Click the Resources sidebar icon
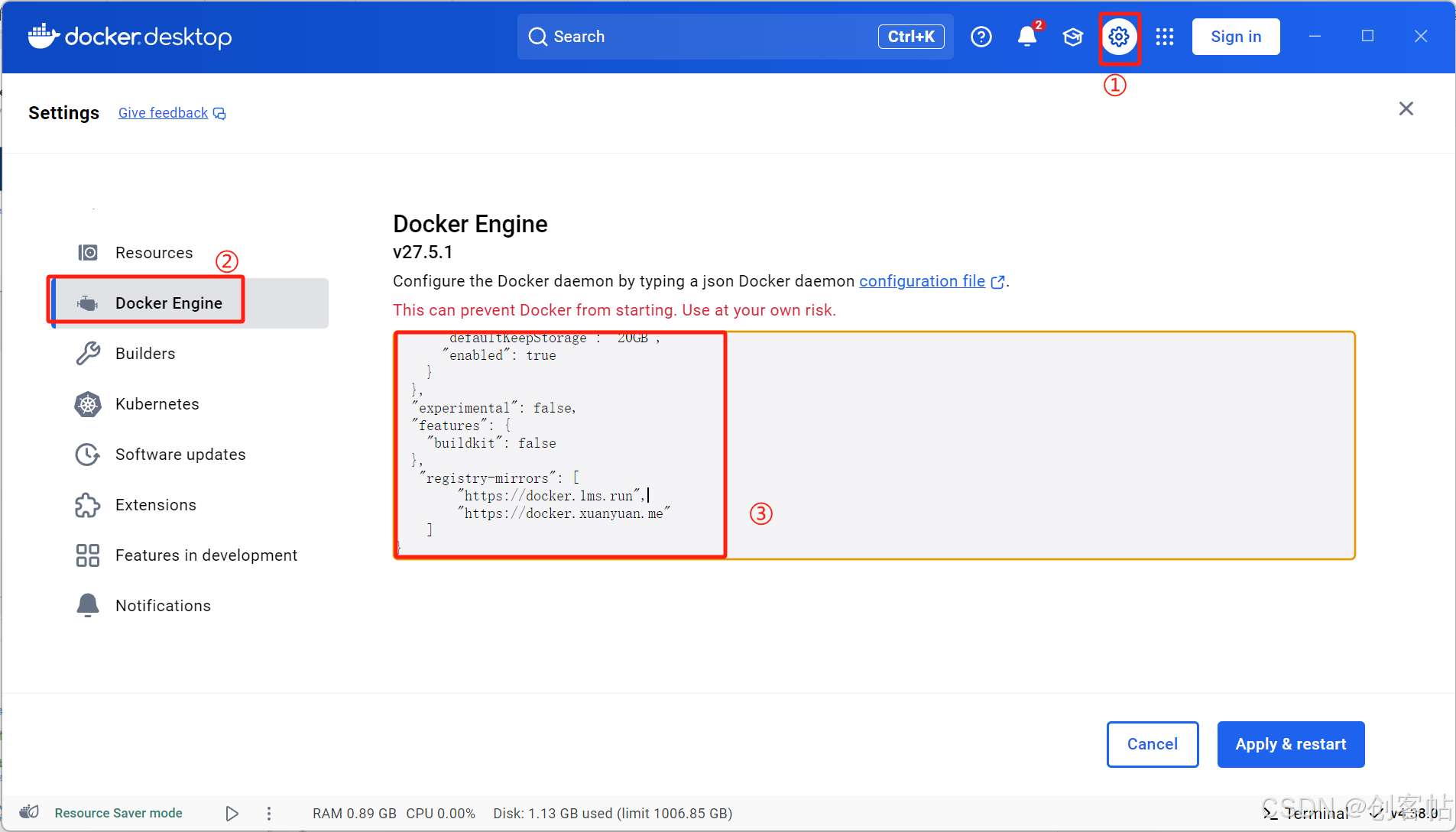Image resolution: width=1456 pixels, height=832 pixels. (x=88, y=253)
